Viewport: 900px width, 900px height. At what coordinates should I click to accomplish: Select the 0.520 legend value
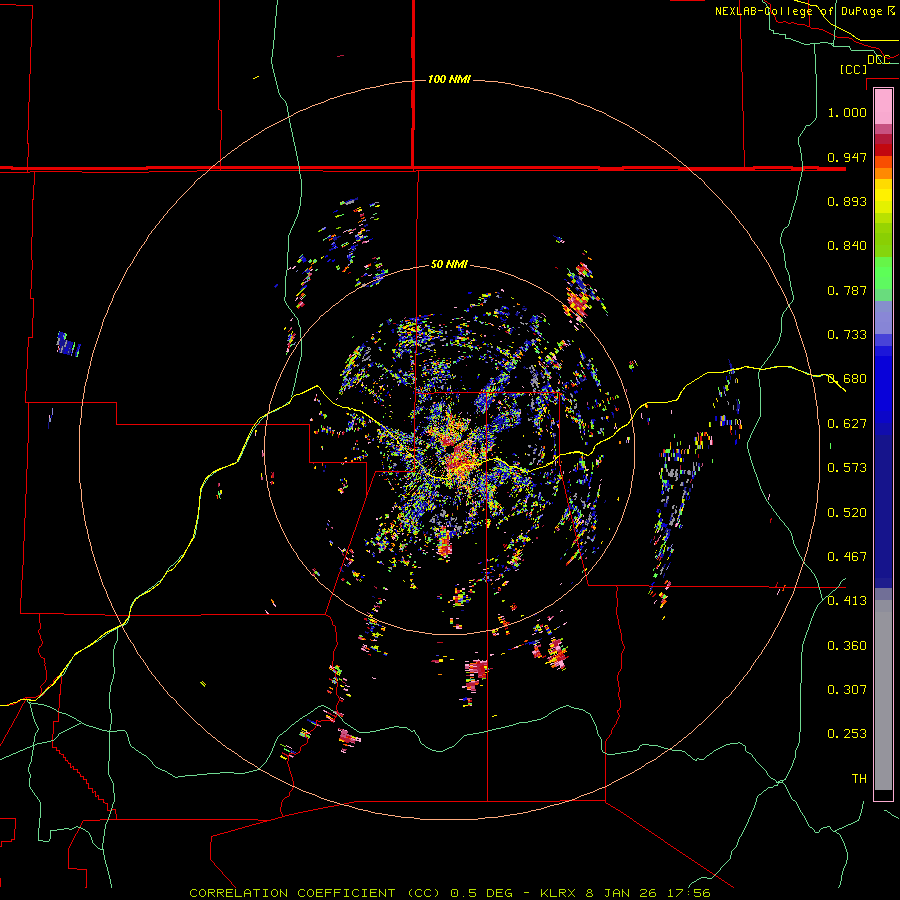point(847,513)
